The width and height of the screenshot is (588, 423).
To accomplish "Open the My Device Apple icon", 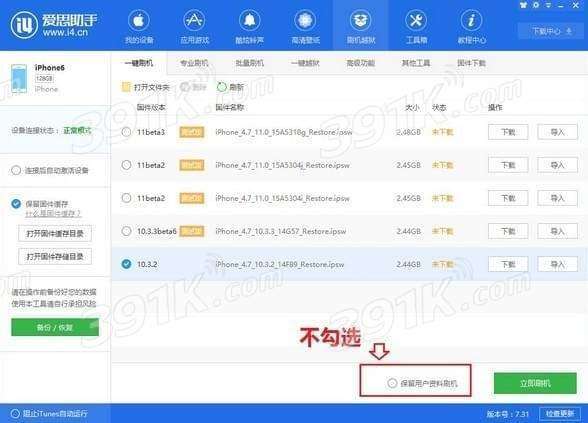I will point(139,20).
